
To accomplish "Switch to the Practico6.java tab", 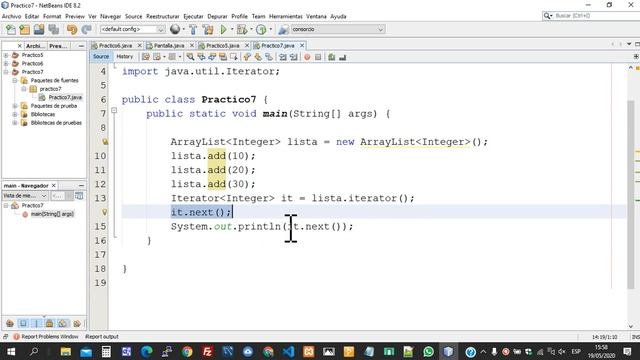I will point(115,46).
